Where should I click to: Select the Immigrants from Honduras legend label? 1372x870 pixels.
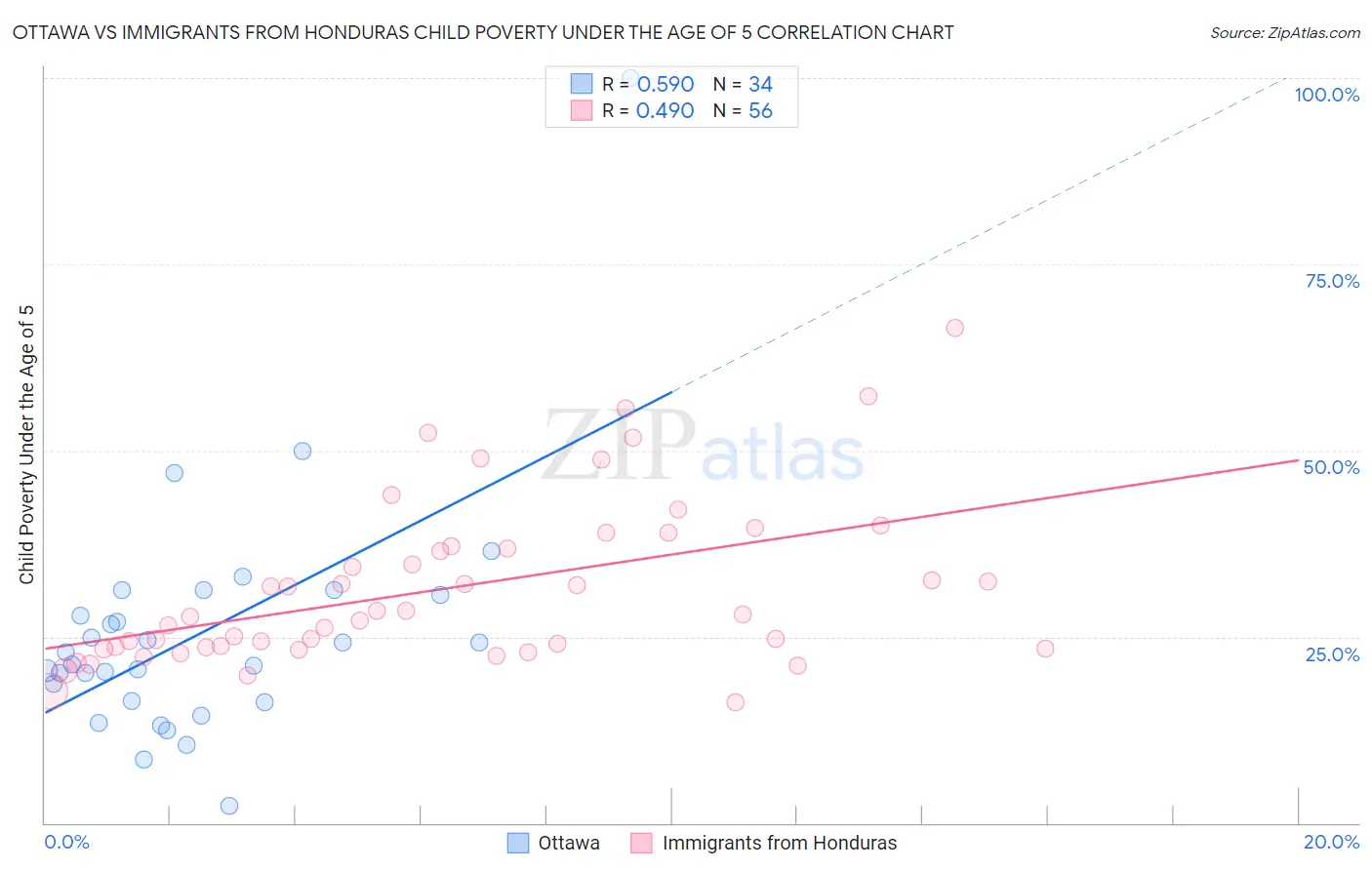pyautogui.click(x=779, y=843)
